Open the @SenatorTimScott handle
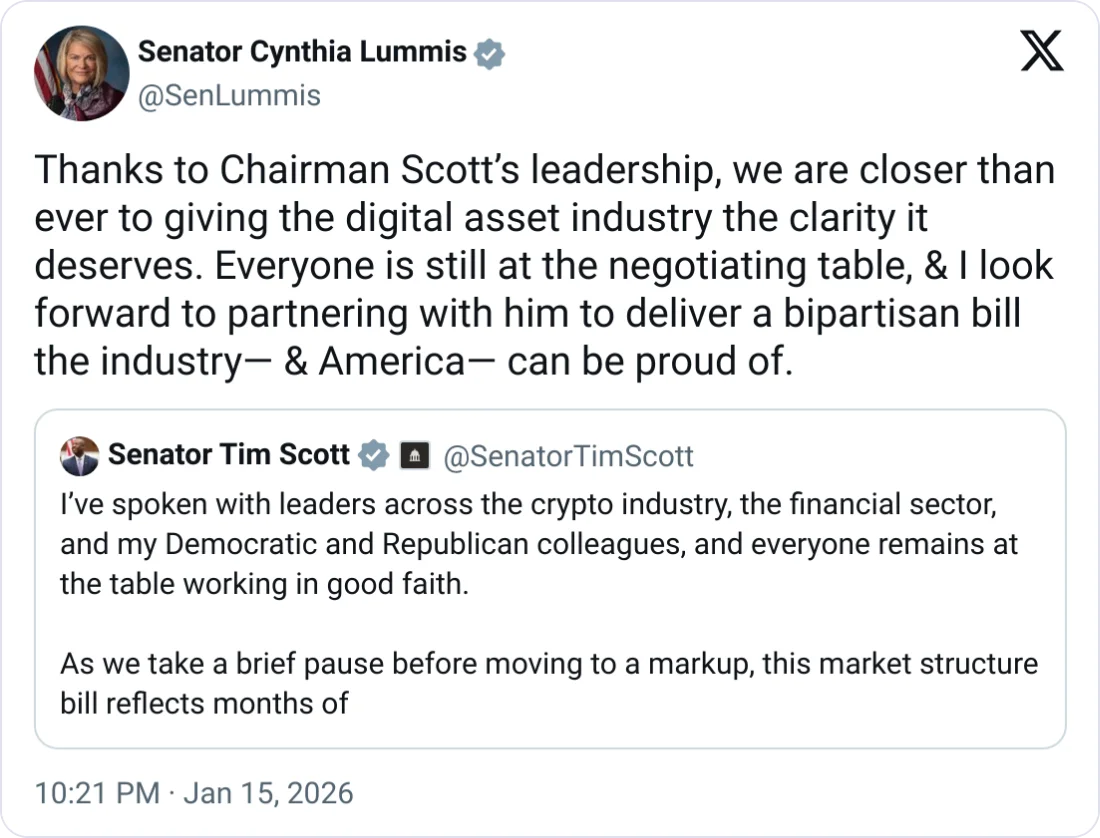Screen dimensions: 1100x838 567,456
